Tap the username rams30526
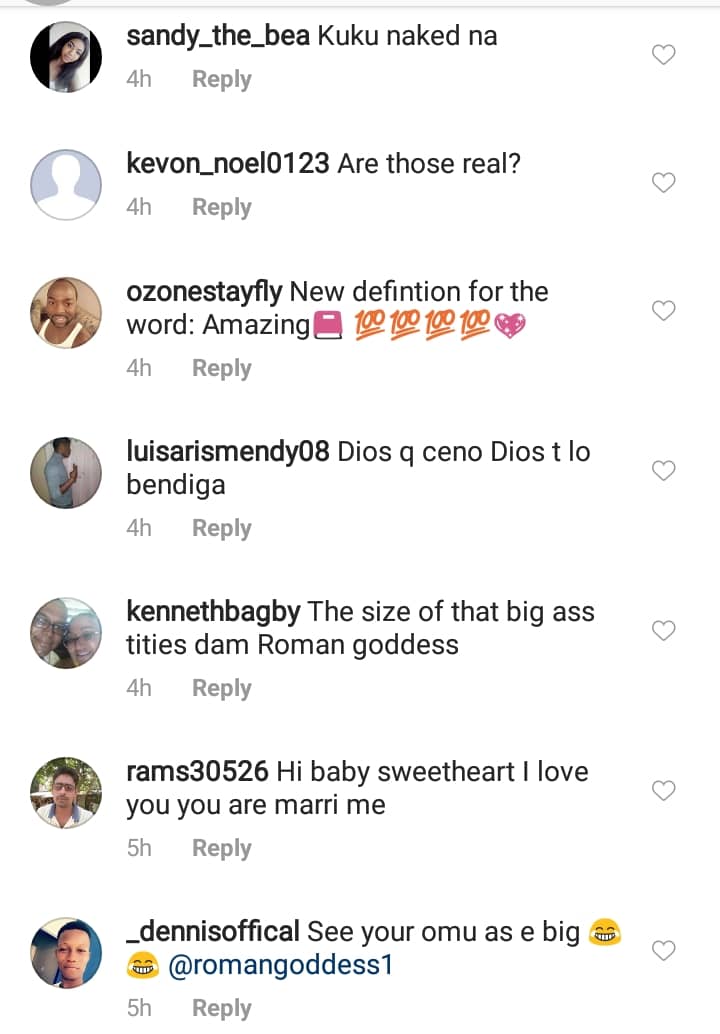The width and height of the screenshot is (720, 1034). pyautogui.click(x=197, y=772)
